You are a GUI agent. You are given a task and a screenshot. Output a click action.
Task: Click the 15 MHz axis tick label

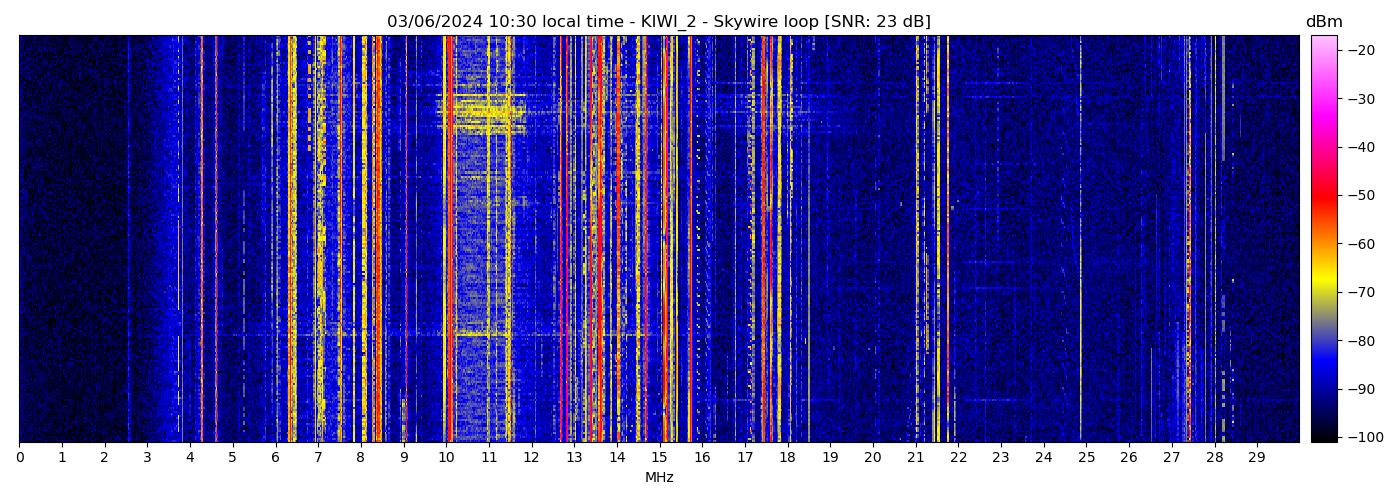click(x=659, y=457)
